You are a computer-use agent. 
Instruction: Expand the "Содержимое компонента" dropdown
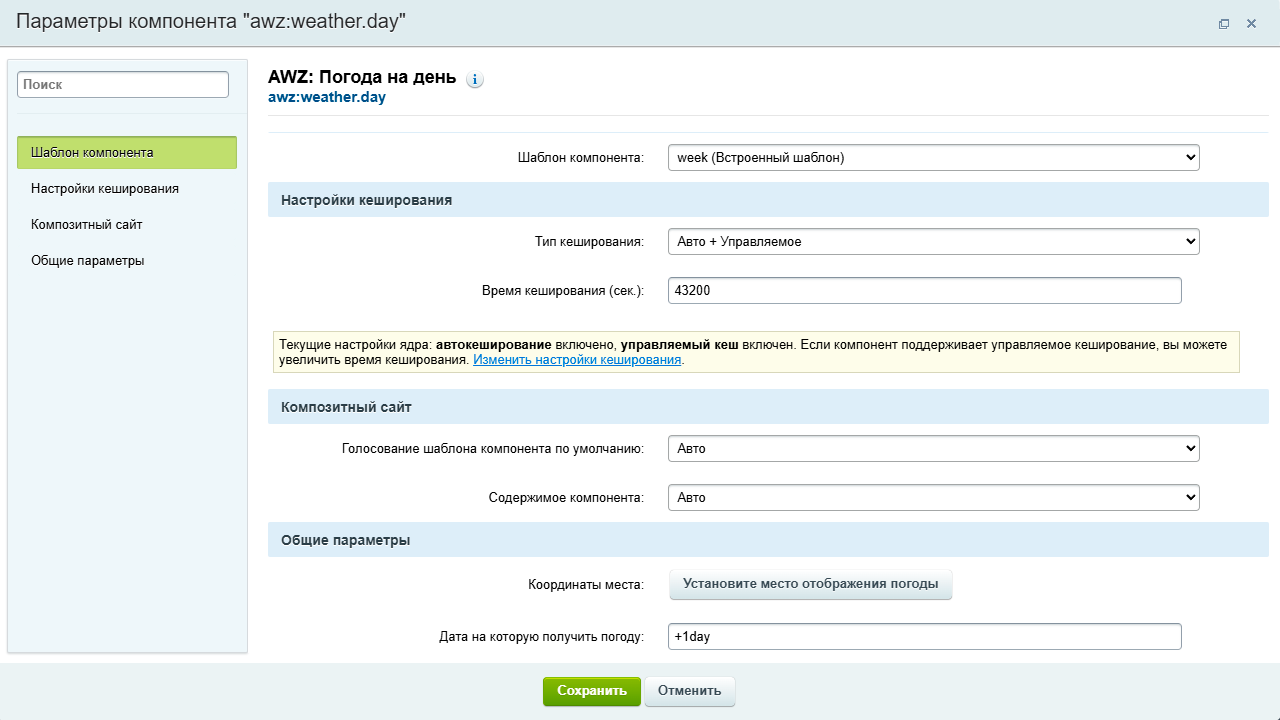(x=933, y=498)
